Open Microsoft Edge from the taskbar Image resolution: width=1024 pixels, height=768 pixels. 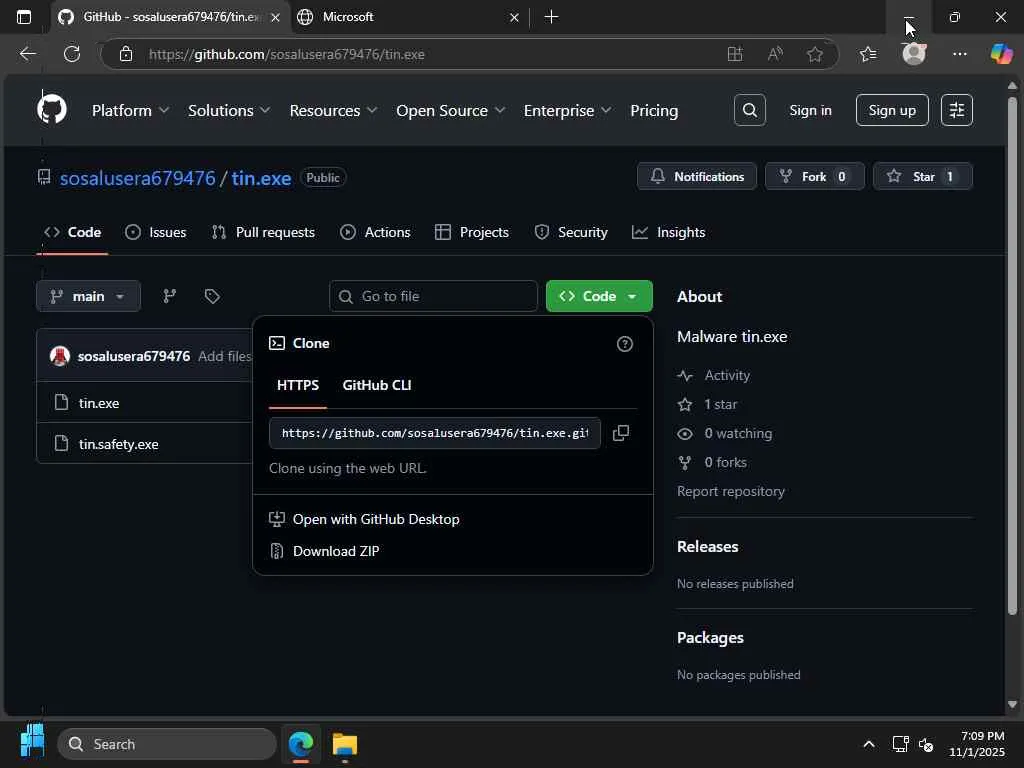(x=301, y=744)
